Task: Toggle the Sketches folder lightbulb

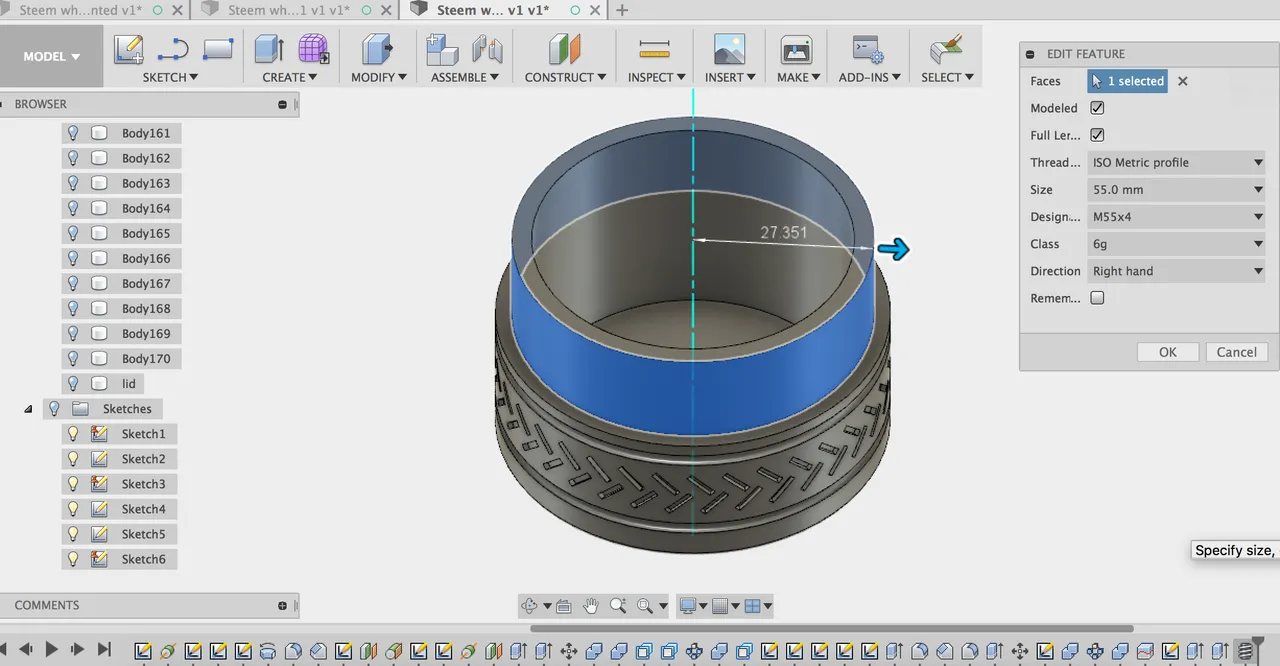Action: [x=54, y=408]
